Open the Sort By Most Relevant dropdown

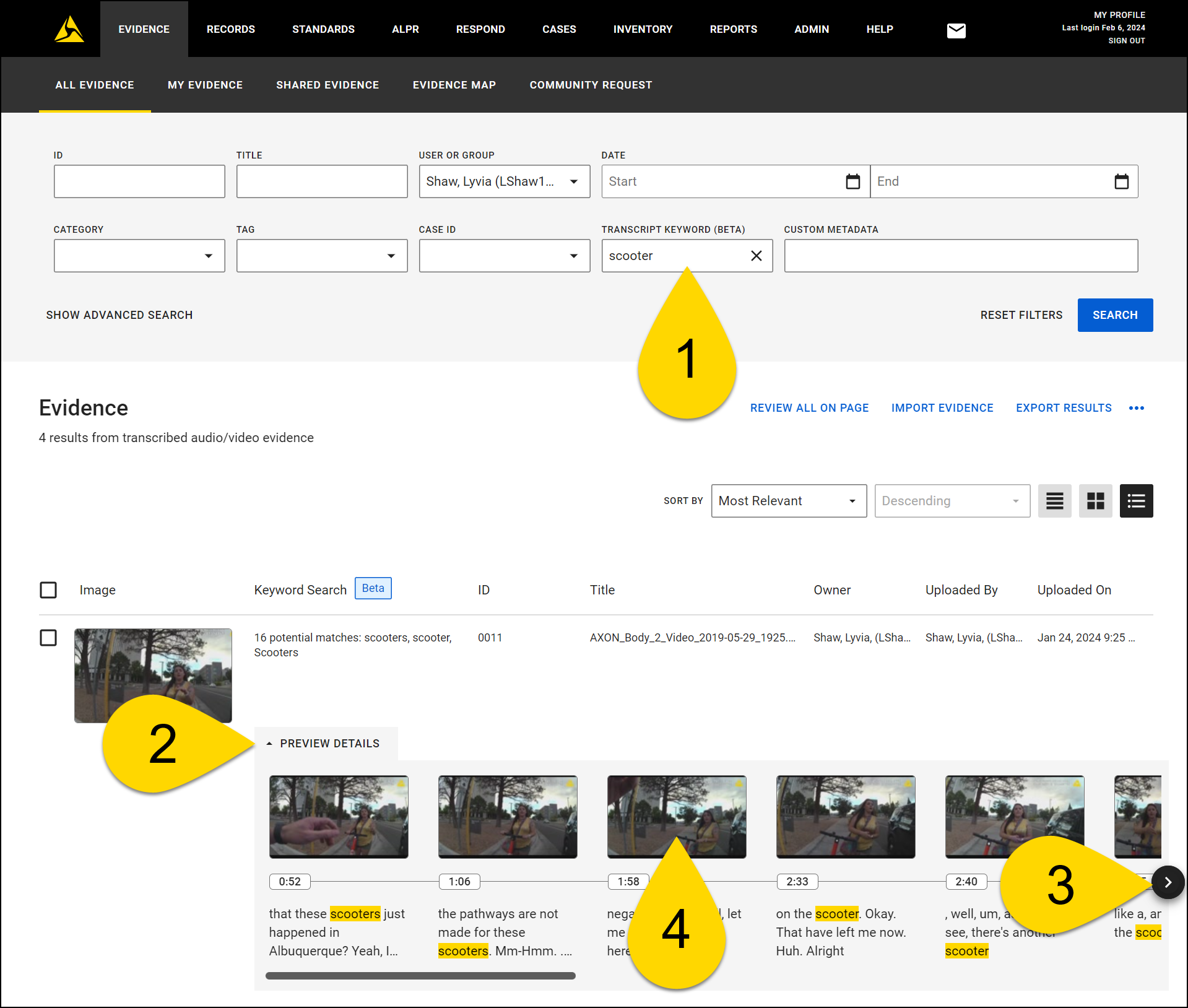(788, 501)
